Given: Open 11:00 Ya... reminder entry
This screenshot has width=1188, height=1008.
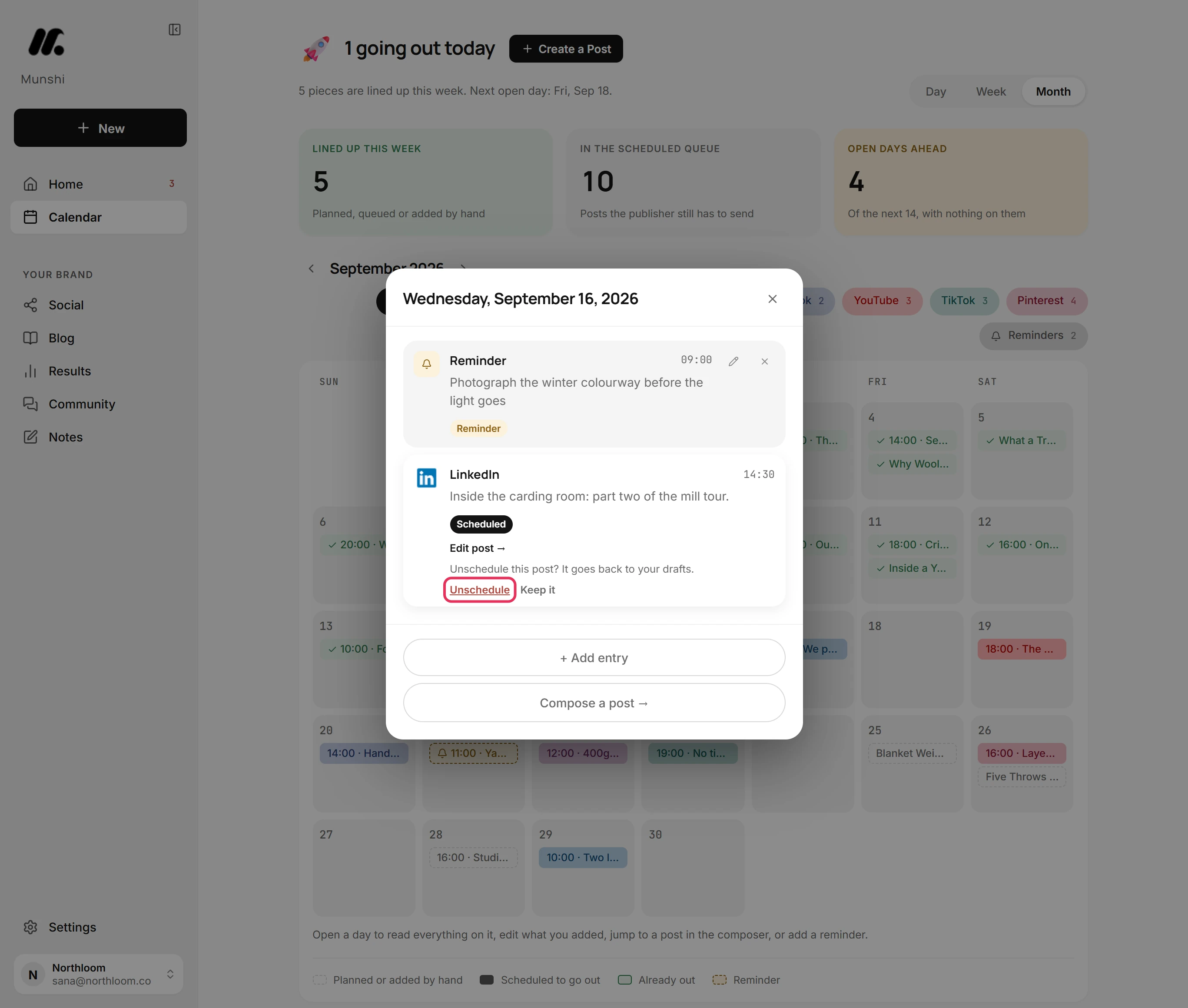Looking at the screenshot, I should coord(473,754).
